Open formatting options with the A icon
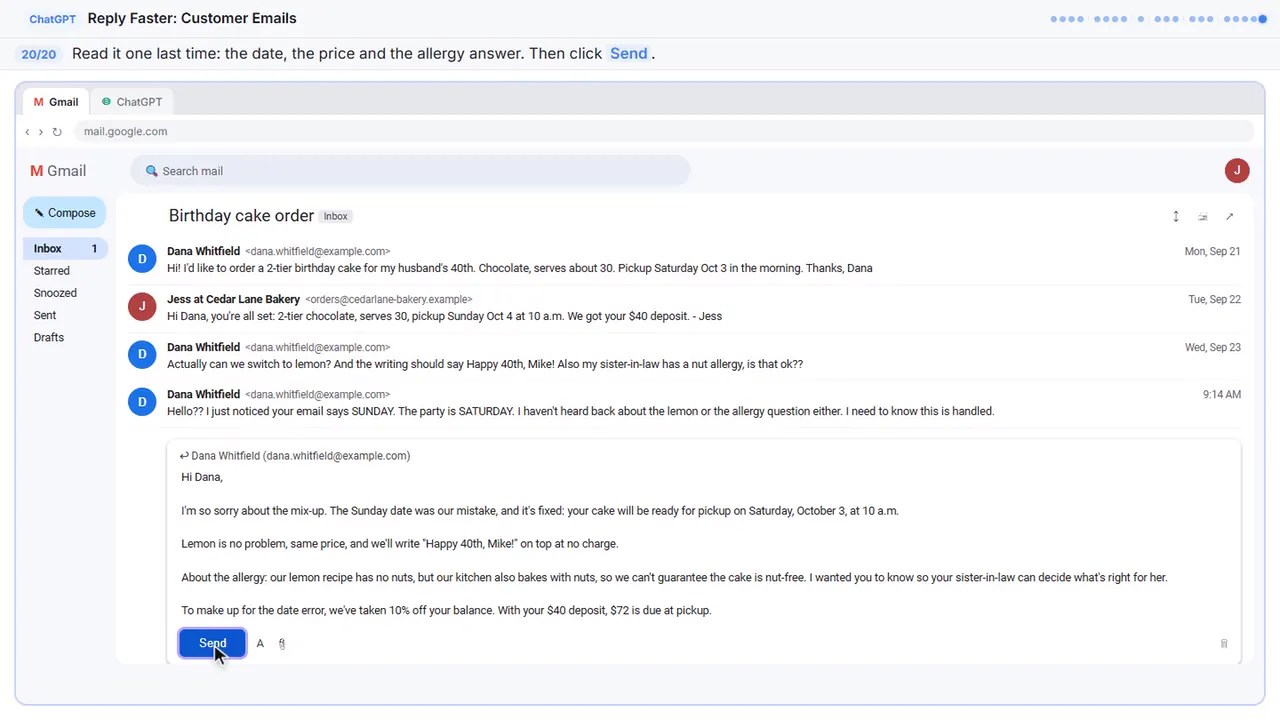Screen dimensions: 1280x720 [260, 644]
